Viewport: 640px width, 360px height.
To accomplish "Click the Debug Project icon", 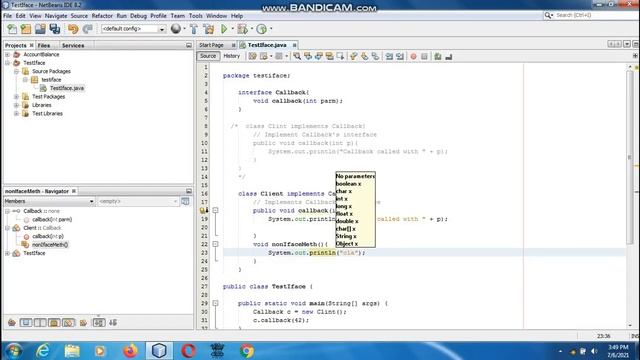I will click(242, 29).
